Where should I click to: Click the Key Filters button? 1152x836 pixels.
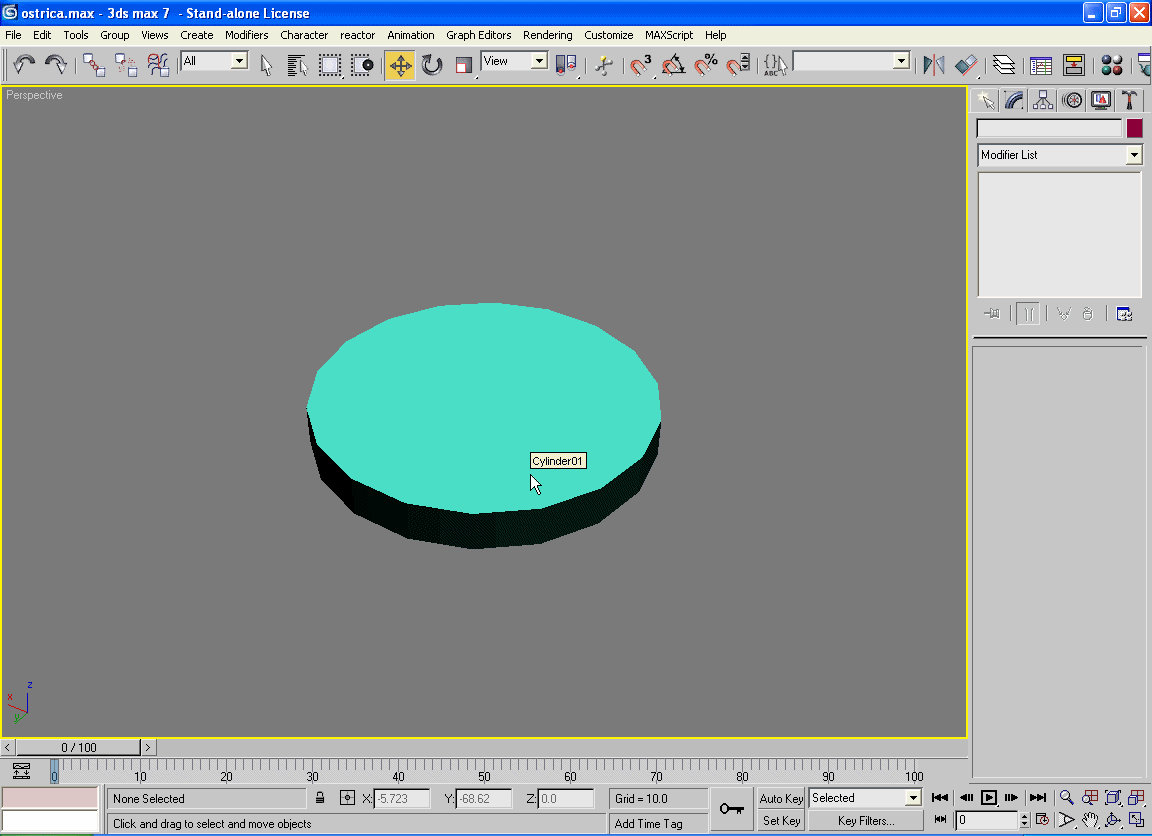867,821
